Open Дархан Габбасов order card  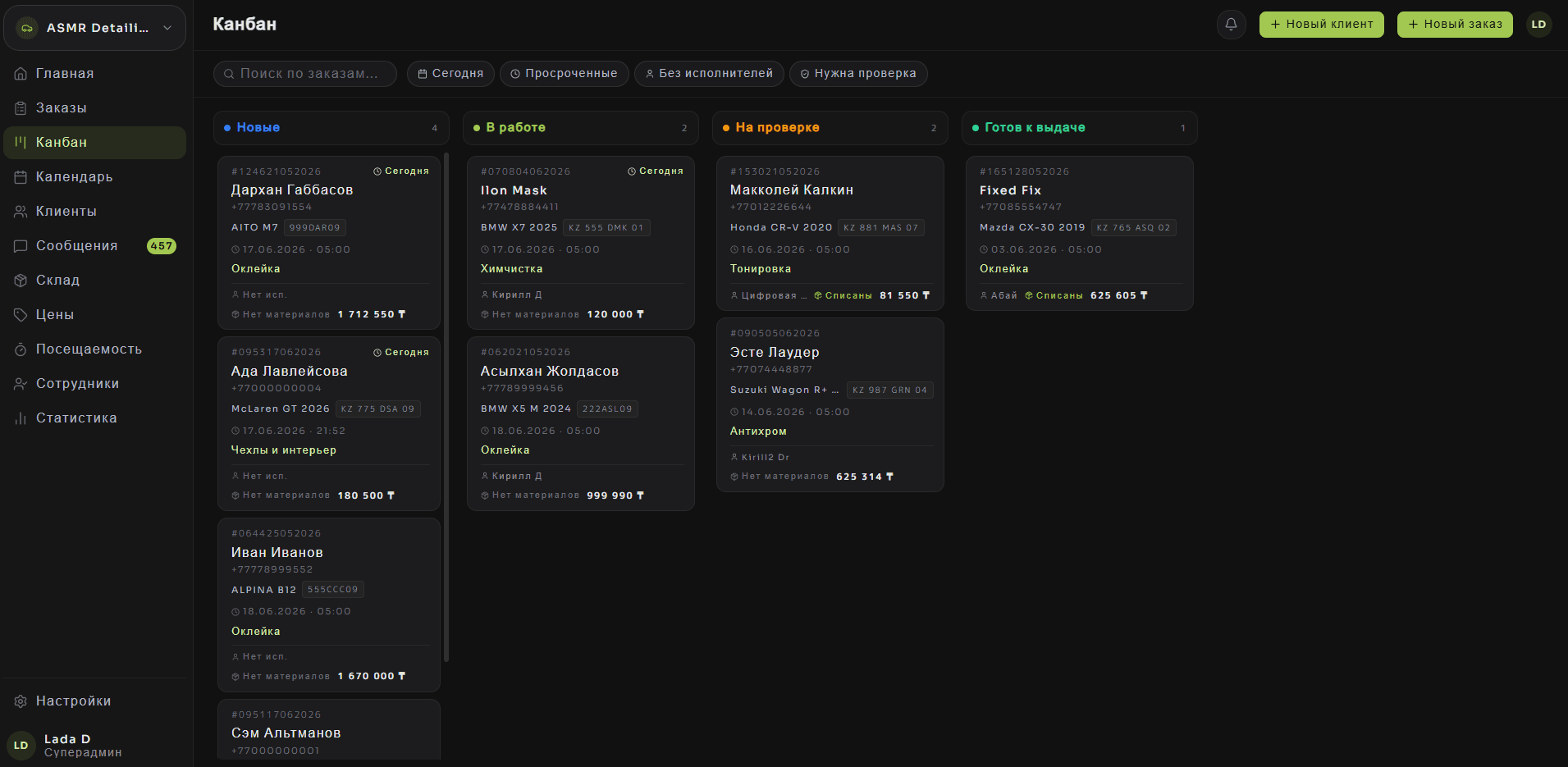click(329, 243)
